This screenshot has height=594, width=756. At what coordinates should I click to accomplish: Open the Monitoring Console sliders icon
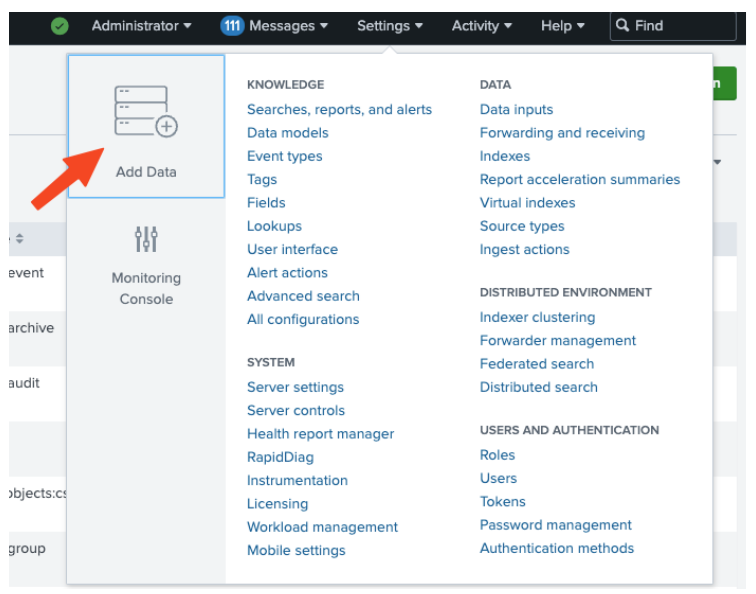click(146, 239)
